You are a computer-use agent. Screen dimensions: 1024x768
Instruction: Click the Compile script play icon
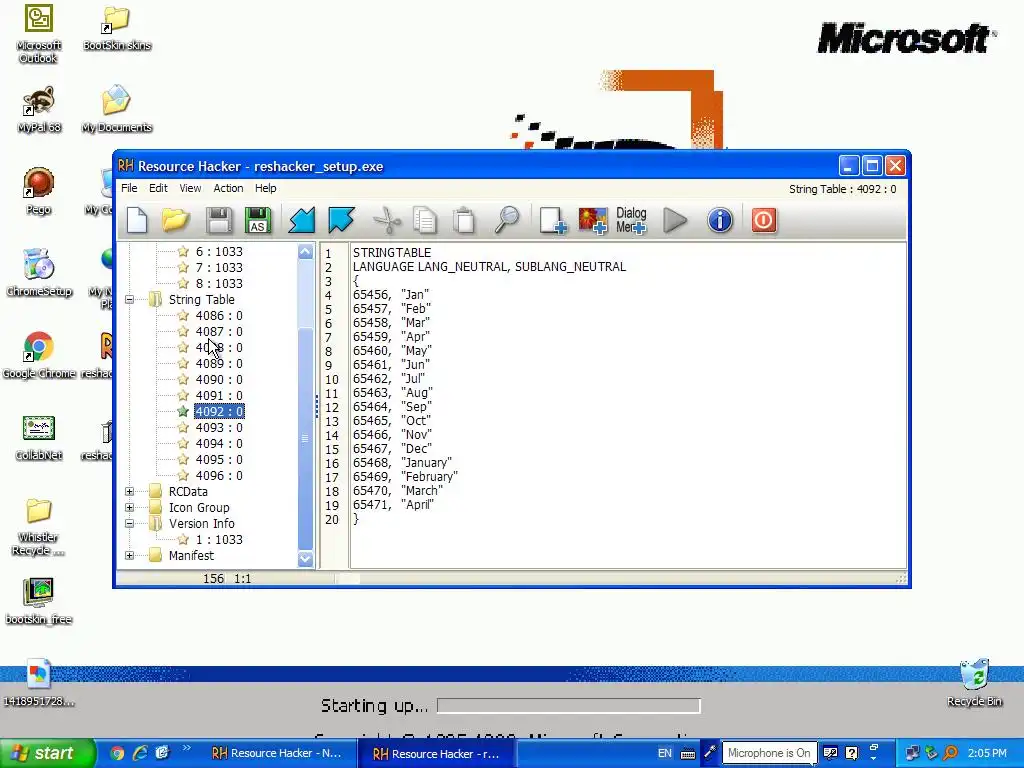pos(675,220)
